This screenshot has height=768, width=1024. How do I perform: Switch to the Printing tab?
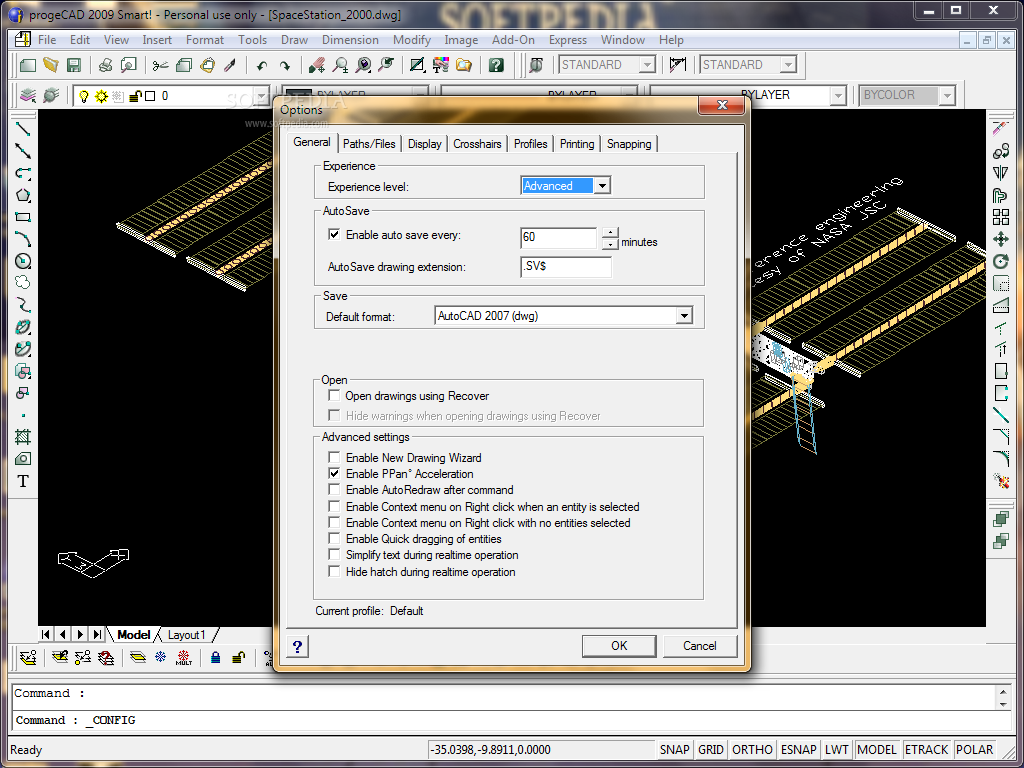pyautogui.click(x=577, y=144)
